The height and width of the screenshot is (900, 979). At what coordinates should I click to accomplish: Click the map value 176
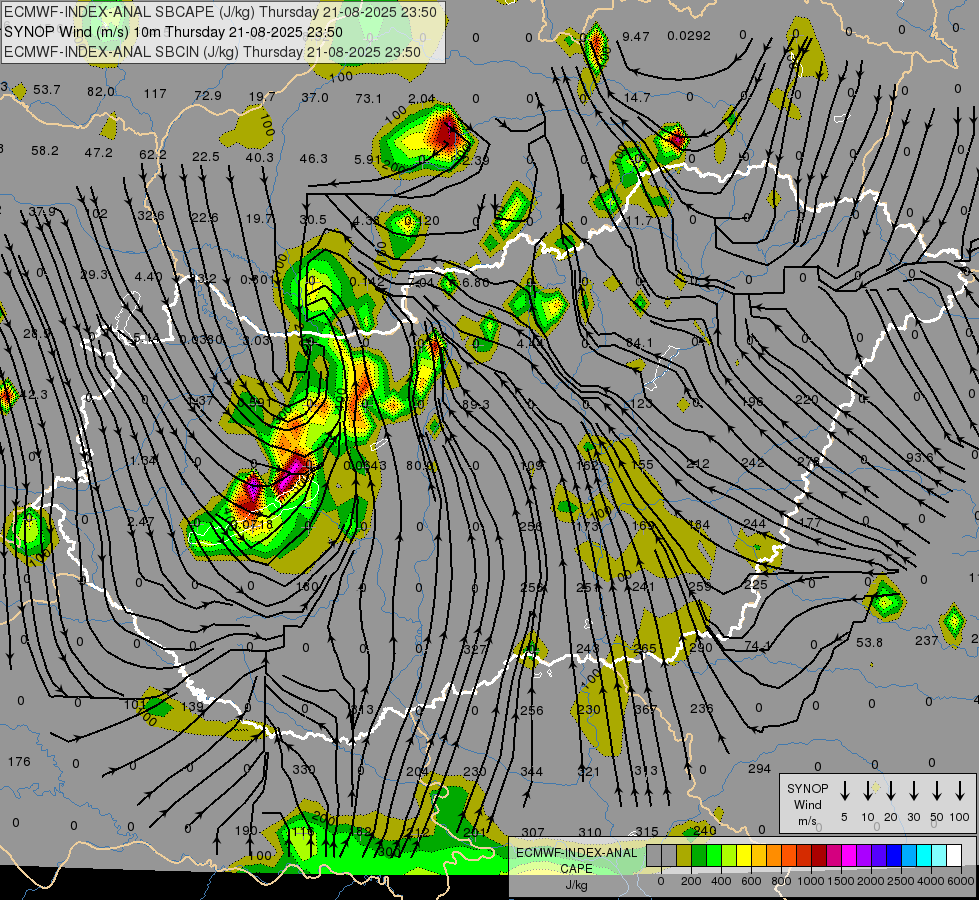point(19,761)
